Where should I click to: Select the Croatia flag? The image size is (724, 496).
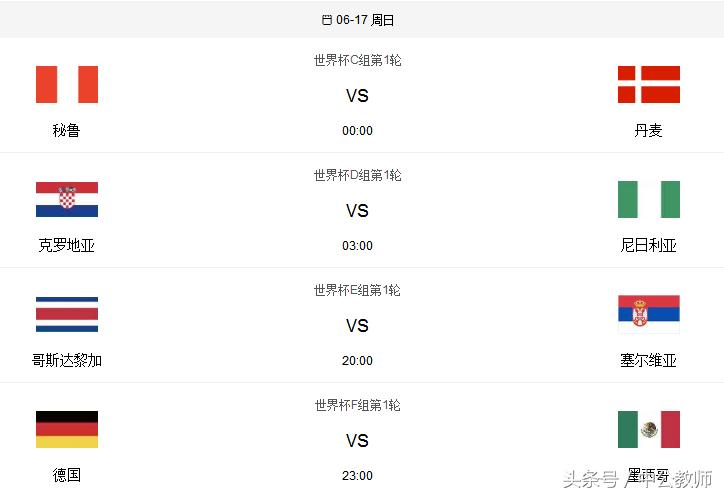(x=67, y=200)
